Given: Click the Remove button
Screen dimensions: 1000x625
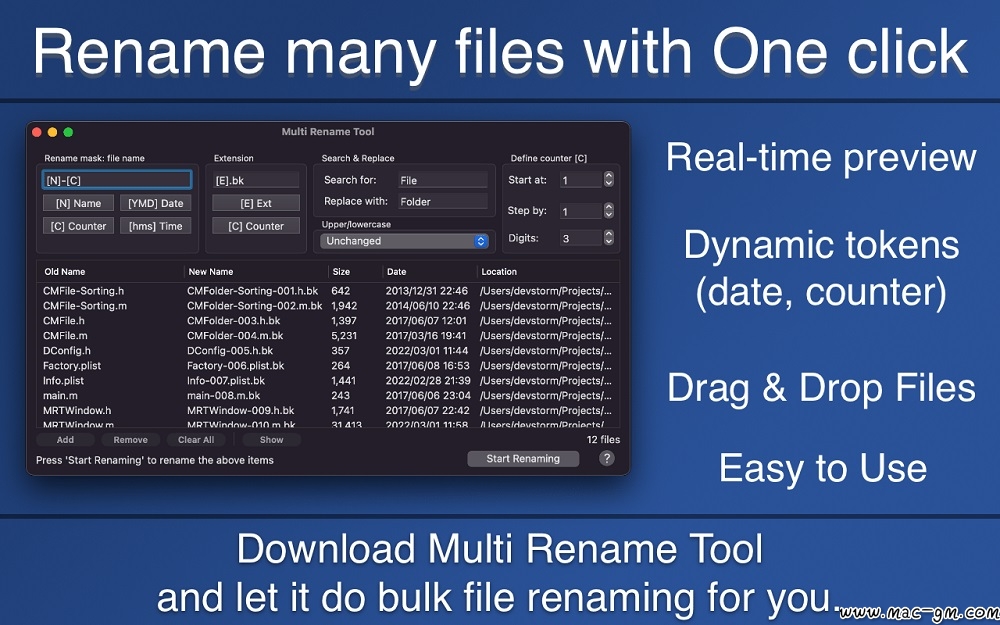Looking at the screenshot, I should coord(131,439).
